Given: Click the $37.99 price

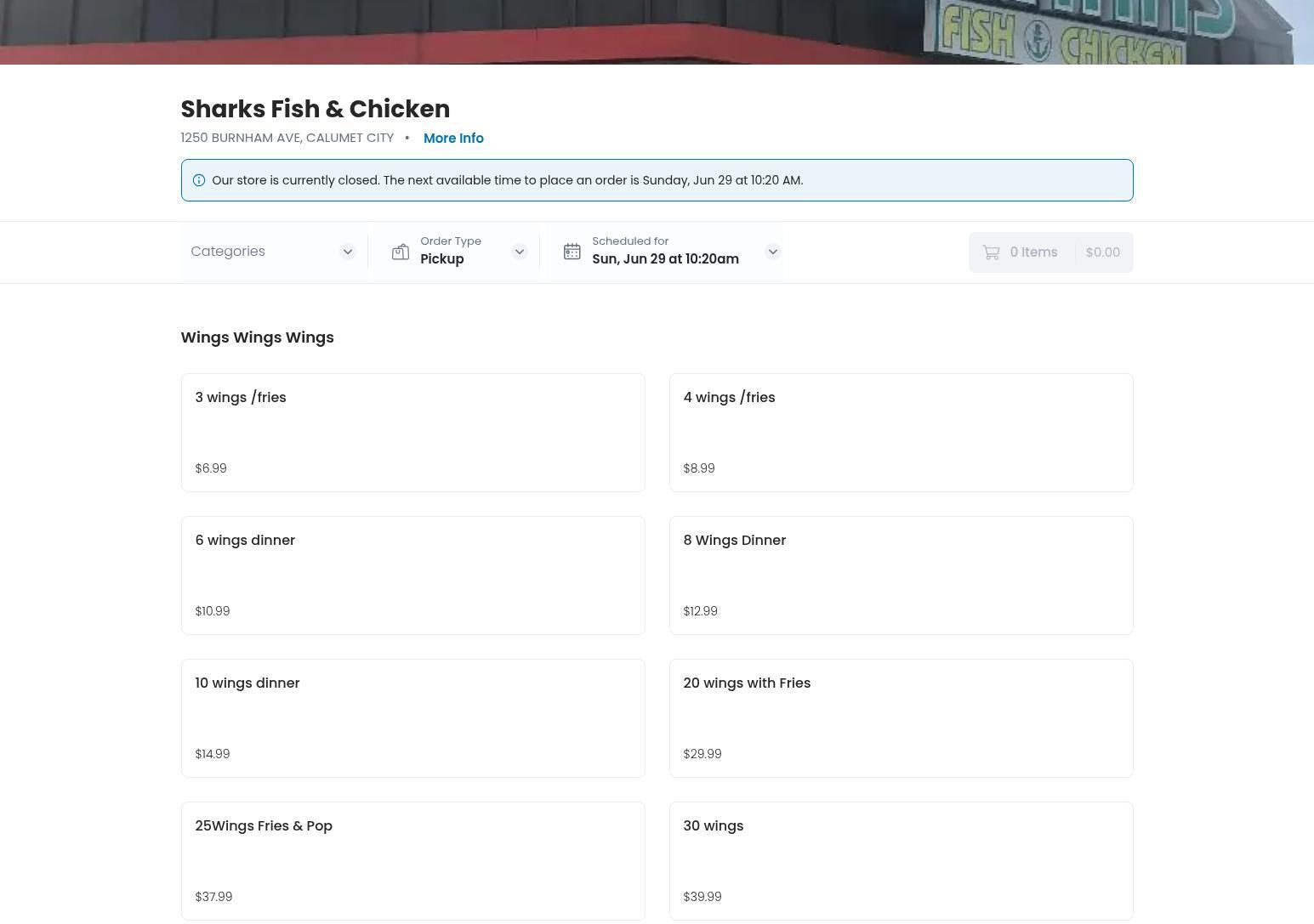Looking at the screenshot, I should [x=213, y=897].
